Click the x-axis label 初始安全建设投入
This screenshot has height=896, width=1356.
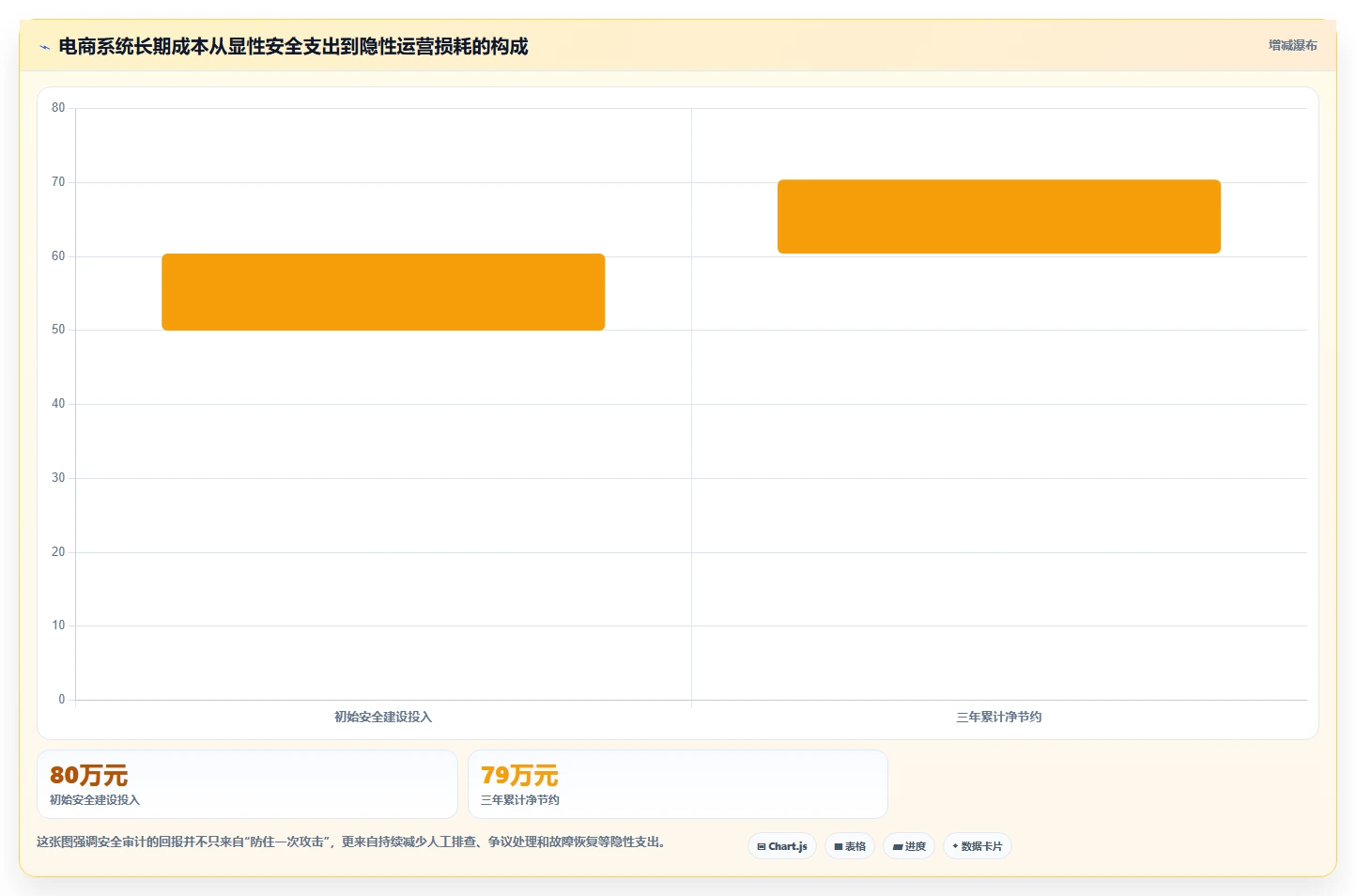click(x=383, y=717)
